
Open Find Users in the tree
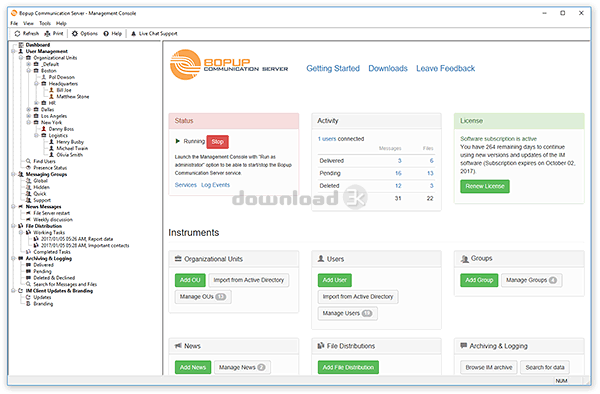[x=44, y=161]
